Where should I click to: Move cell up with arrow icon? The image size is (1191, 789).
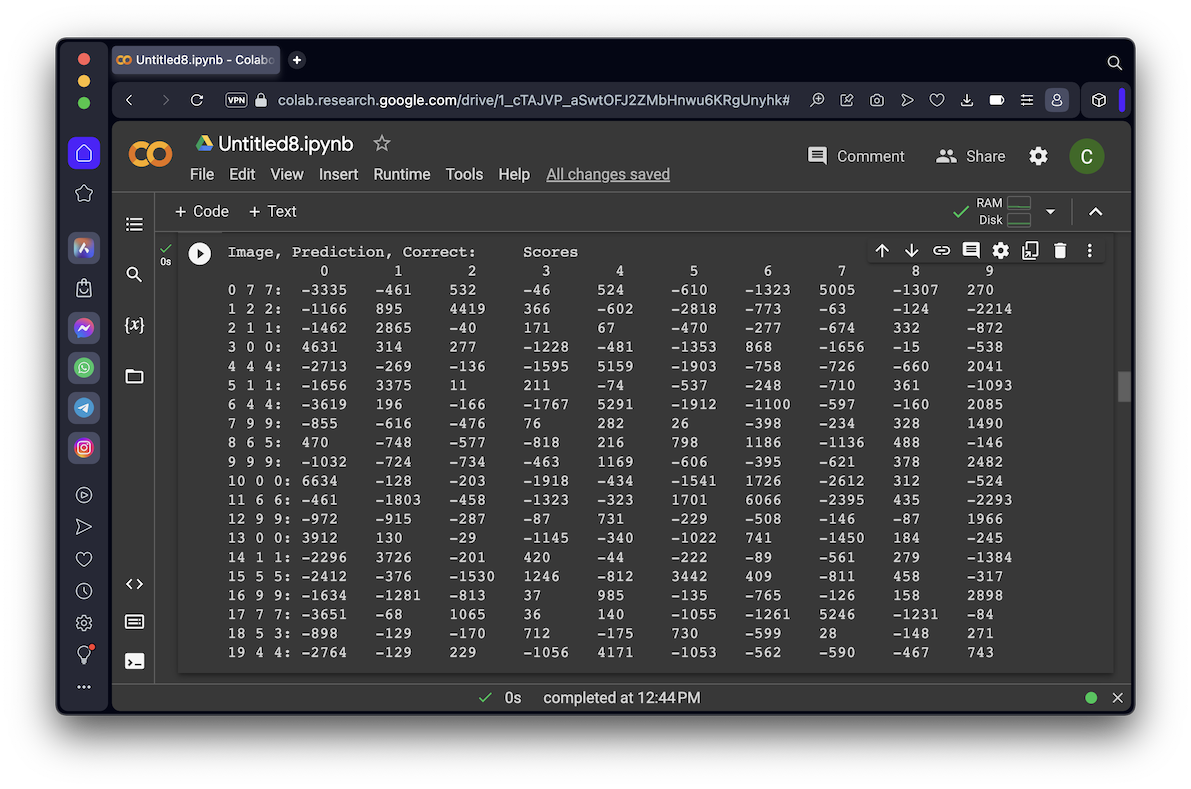[882, 251]
